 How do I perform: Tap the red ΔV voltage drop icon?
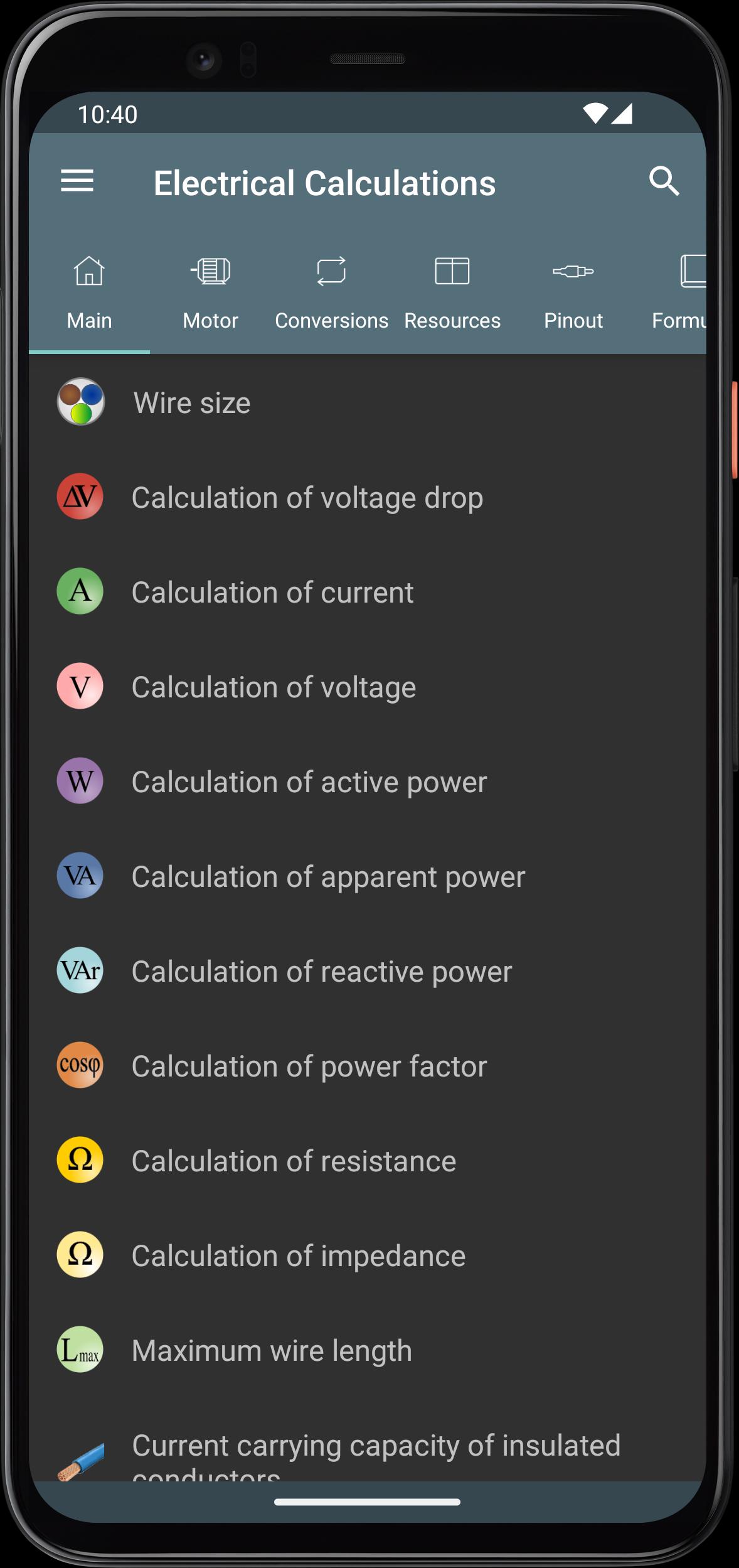pyautogui.click(x=80, y=497)
